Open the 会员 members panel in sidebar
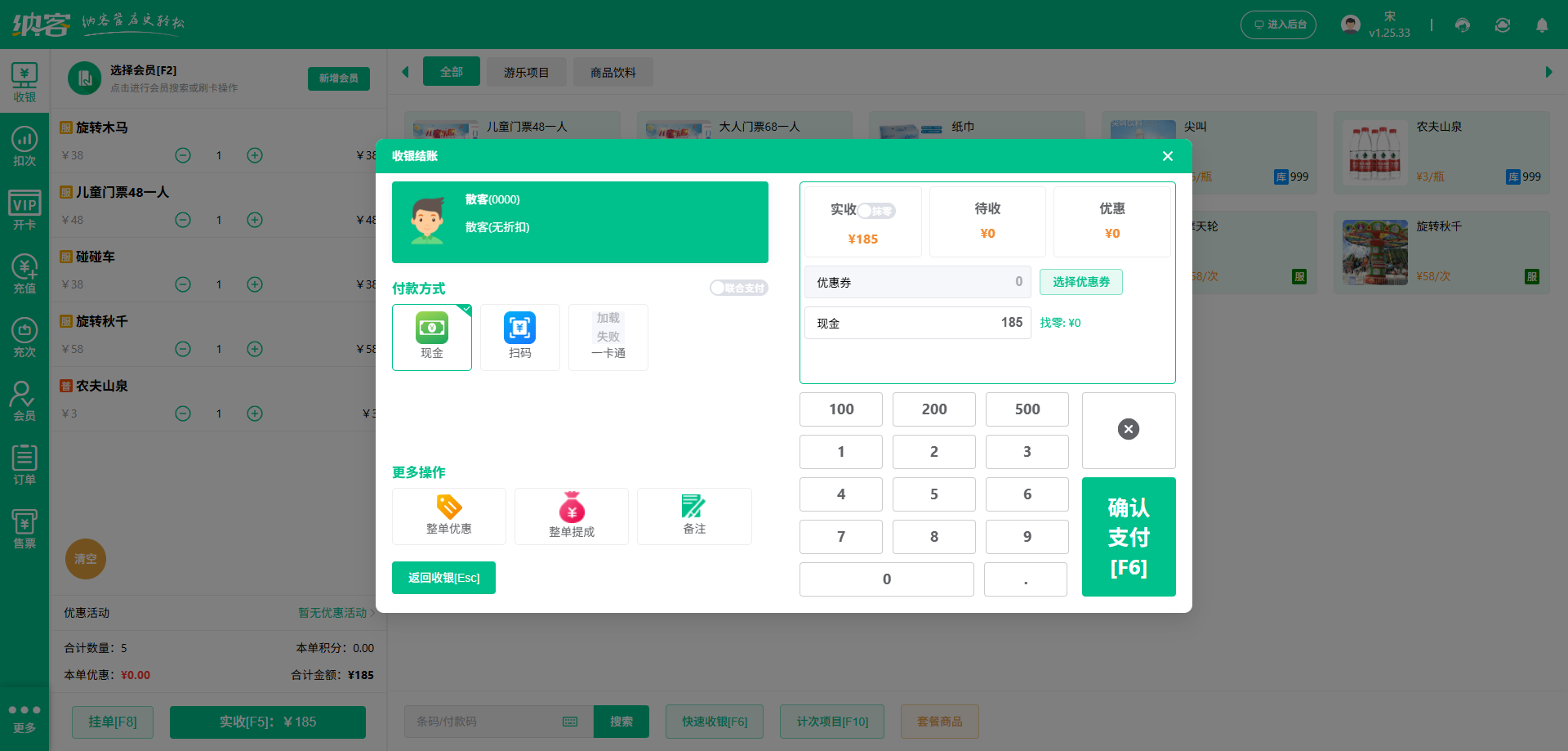This screenshot has height=751, width=1568. 24,400
